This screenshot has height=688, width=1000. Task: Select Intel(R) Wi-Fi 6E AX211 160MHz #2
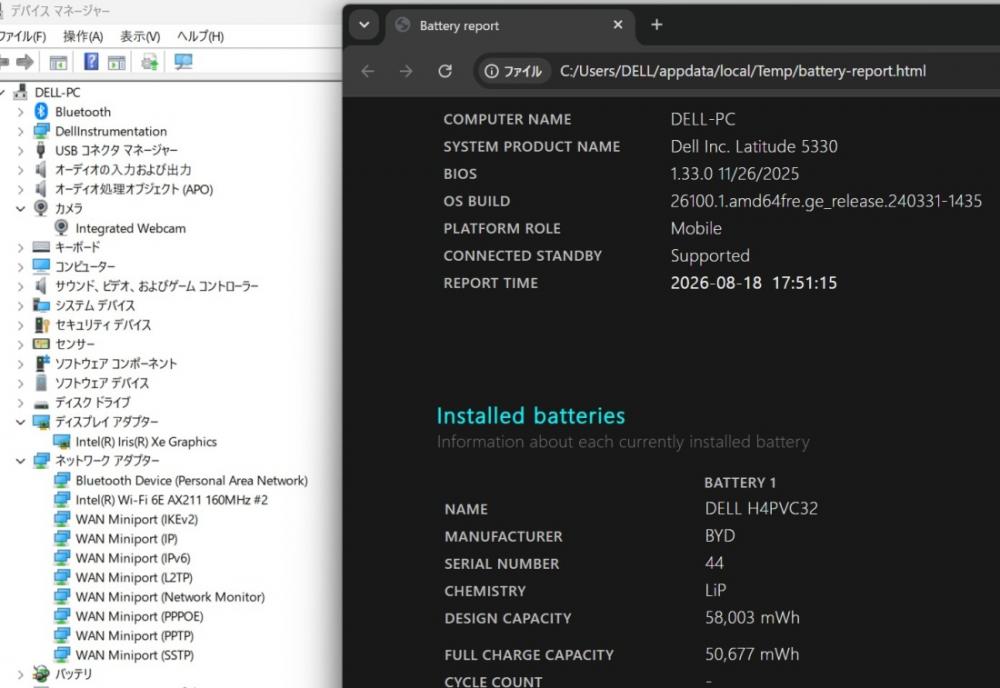click(172, 500)
